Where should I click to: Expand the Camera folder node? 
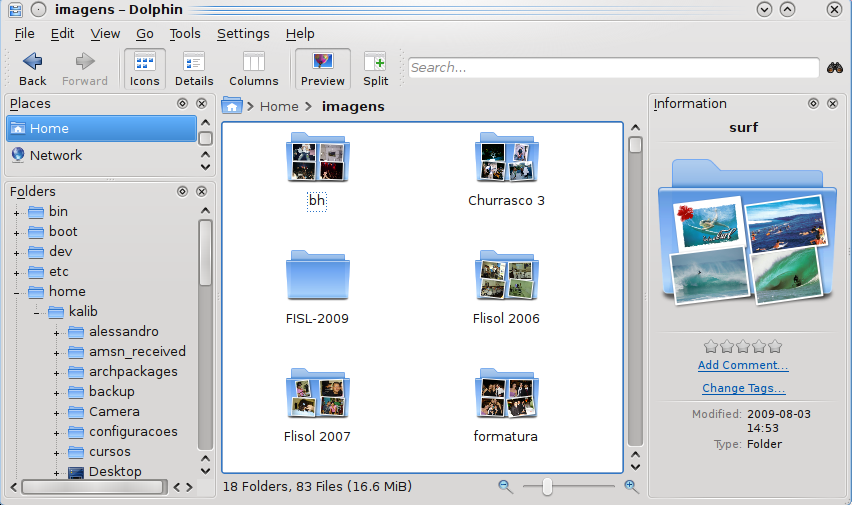coord(56,412)
